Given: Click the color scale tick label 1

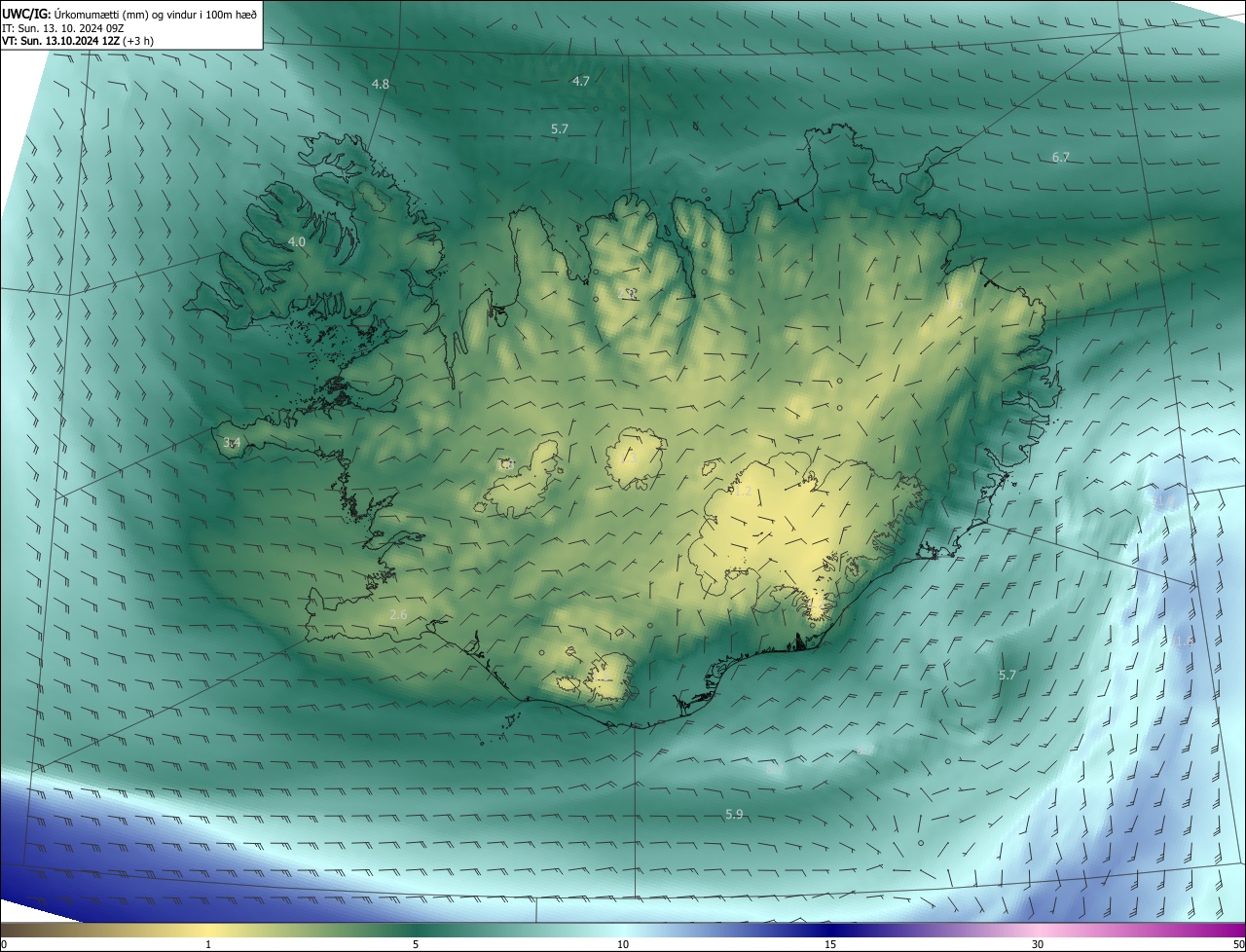Looking at the screenshot, I should point(208,944).
